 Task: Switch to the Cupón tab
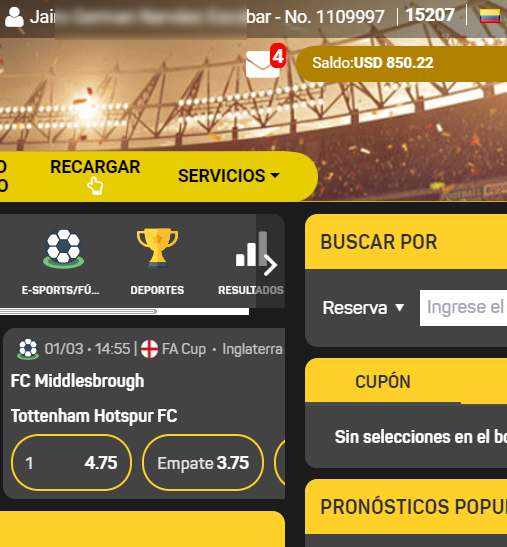(383, 381)
